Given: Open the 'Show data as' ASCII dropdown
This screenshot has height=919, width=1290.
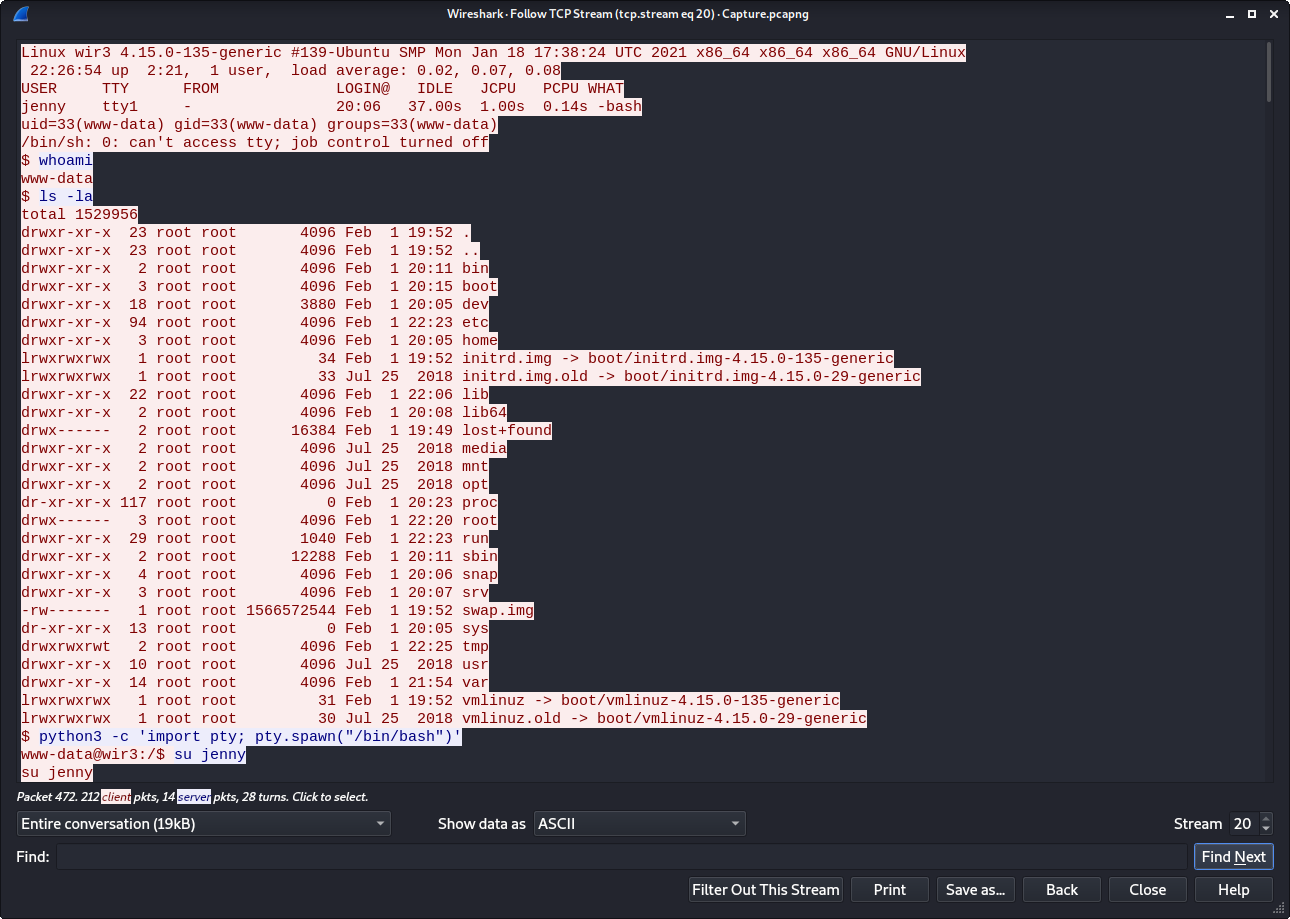Looking at the screenshot, I should click(x=640, y=824).
